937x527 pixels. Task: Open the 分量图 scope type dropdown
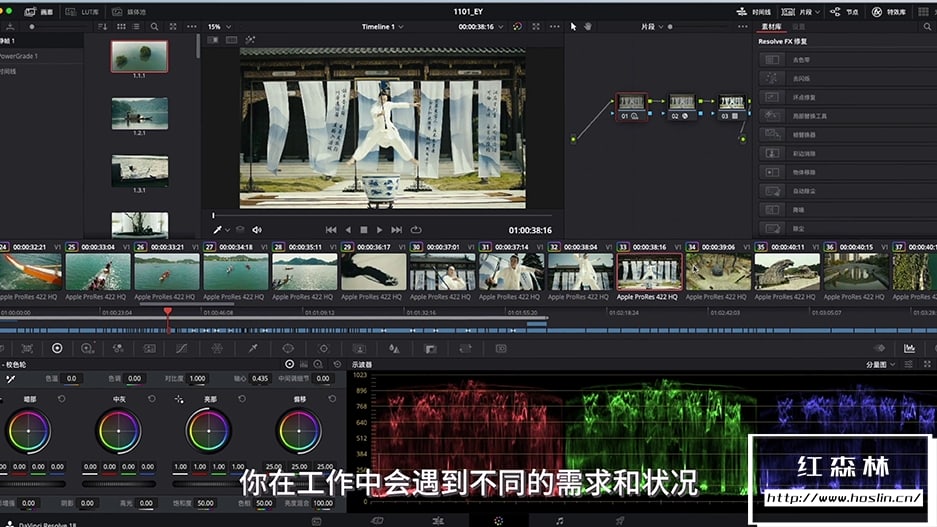pyautogui.click(x=880, y=365)
